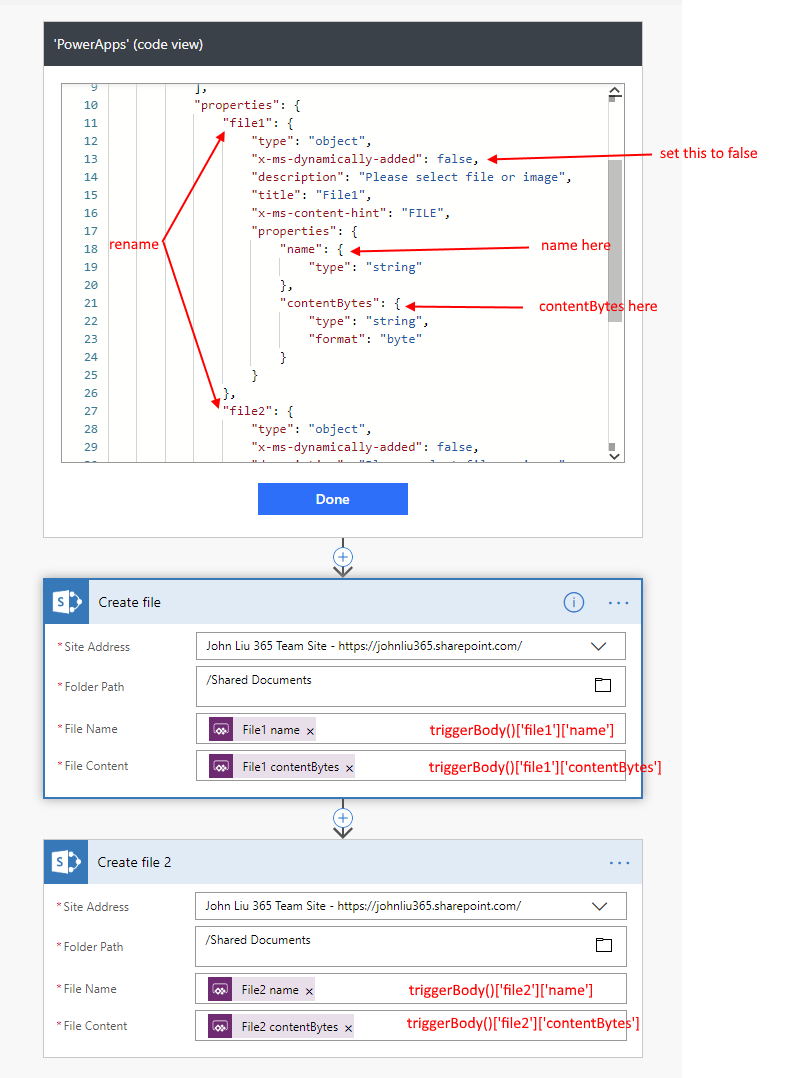Click the SharePoint icon on Create file
The image size is (800, 1078).
[x=67, y=602]
